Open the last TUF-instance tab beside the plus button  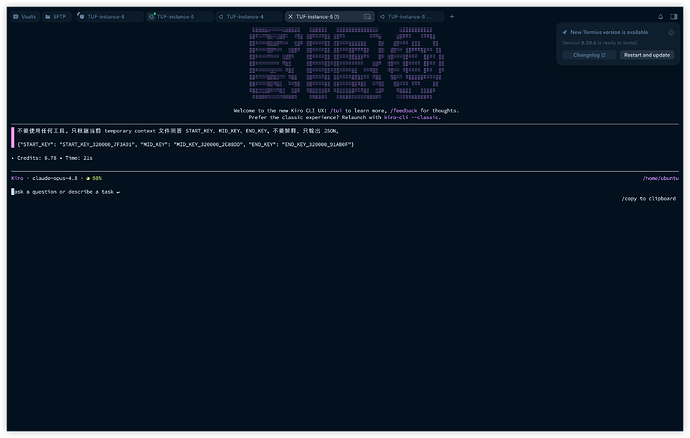tap(409, 17)
